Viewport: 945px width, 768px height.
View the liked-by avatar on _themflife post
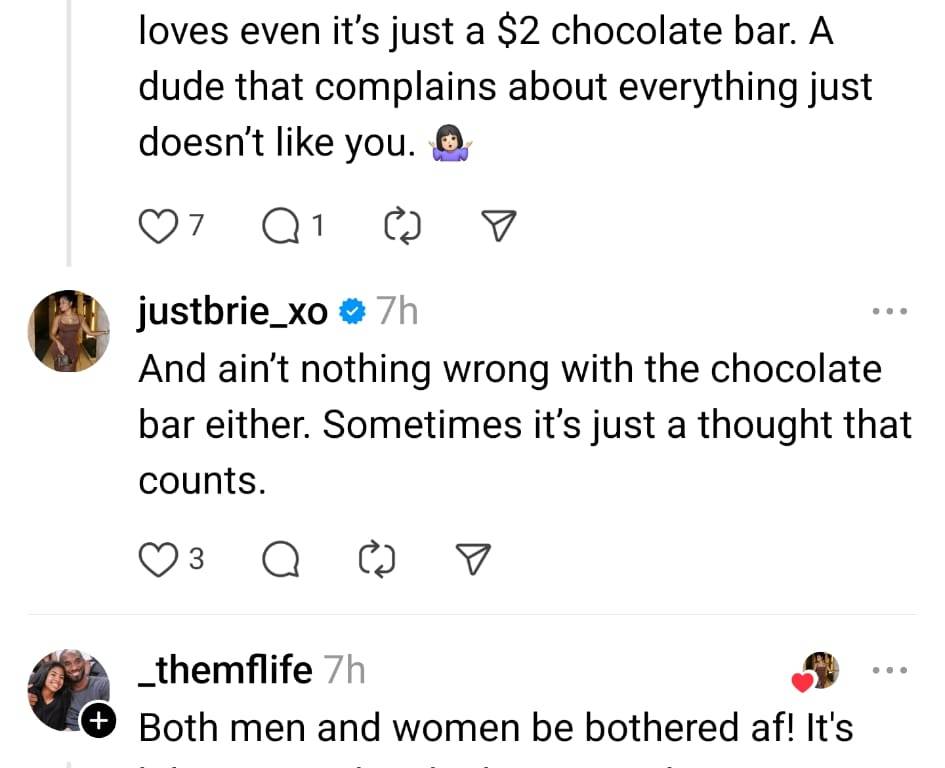822,671
